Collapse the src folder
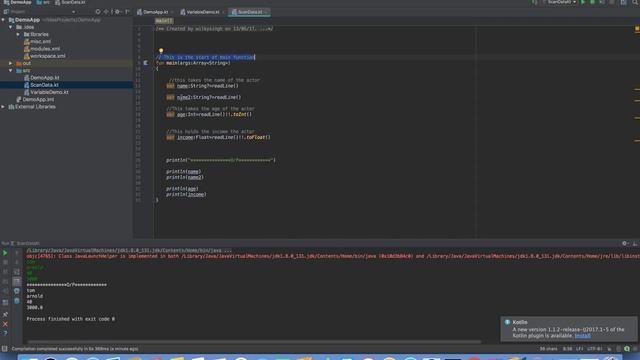The image size is (640, 360). pyautogui.click(x=11, y=71)
